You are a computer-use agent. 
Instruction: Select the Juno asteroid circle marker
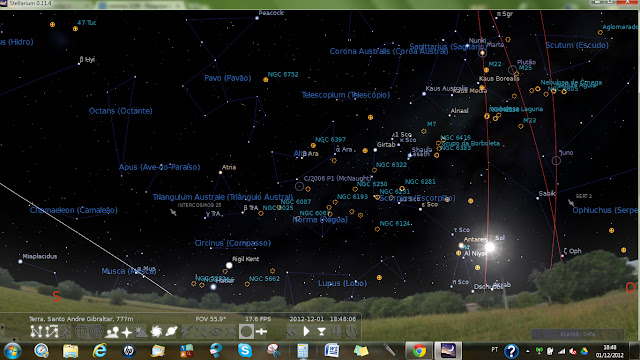click(x=556, y=161)
